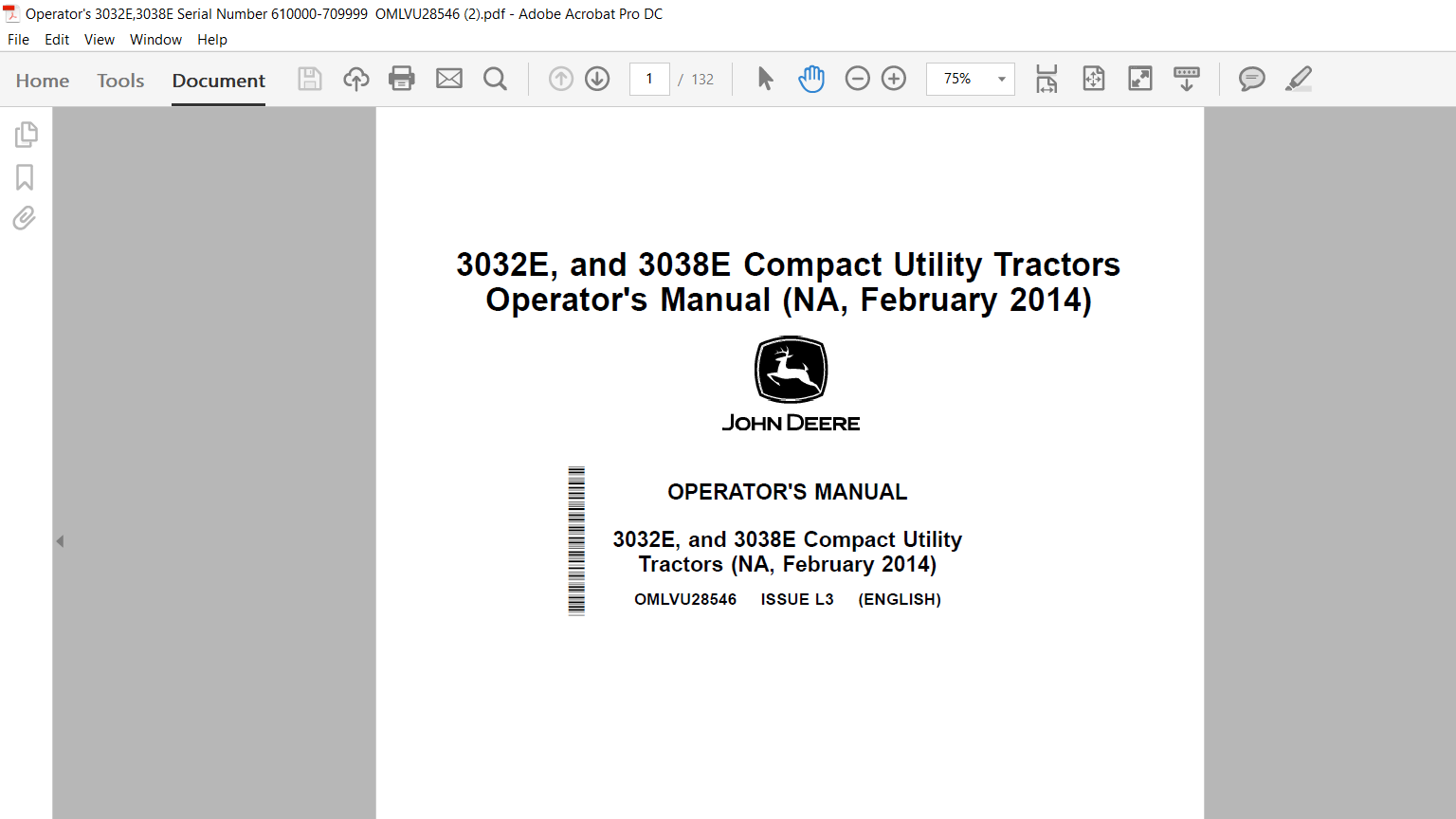1456x819 pixels.
Task: Click the 'OMLVU28546' part number text
Action: click(685, 599)
